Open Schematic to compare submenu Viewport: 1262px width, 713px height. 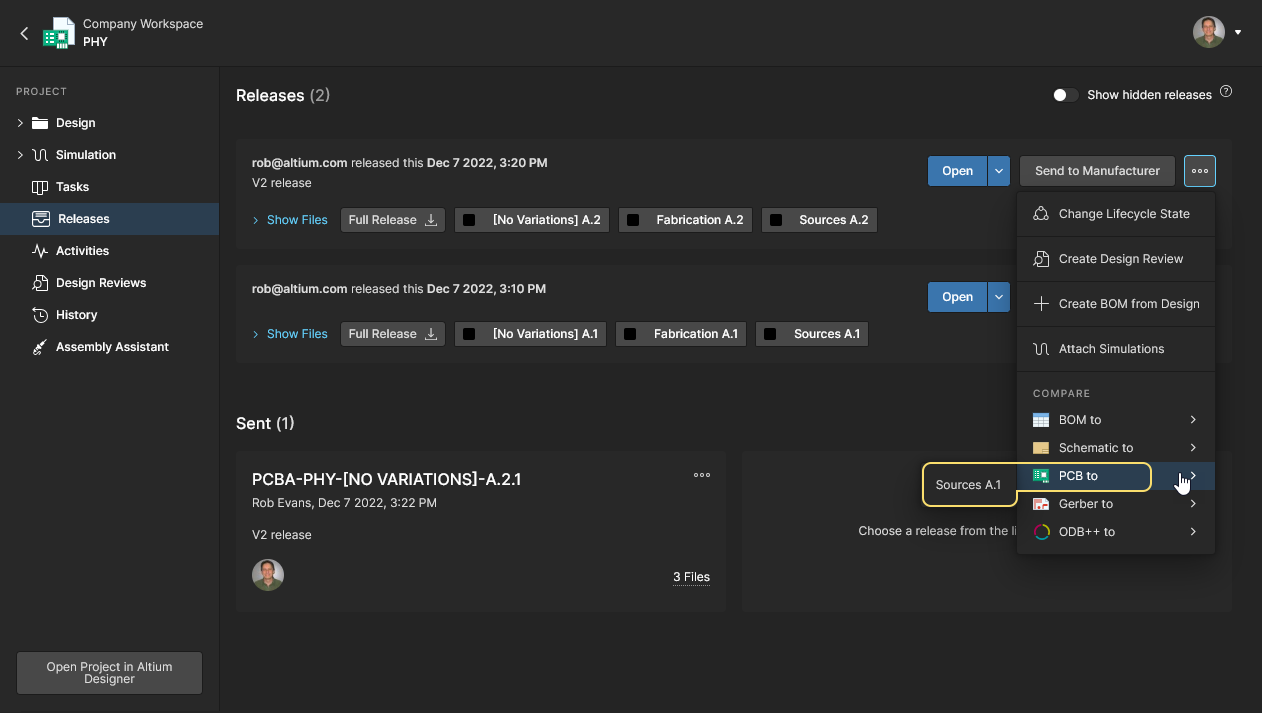click(x=1116, y=448)
